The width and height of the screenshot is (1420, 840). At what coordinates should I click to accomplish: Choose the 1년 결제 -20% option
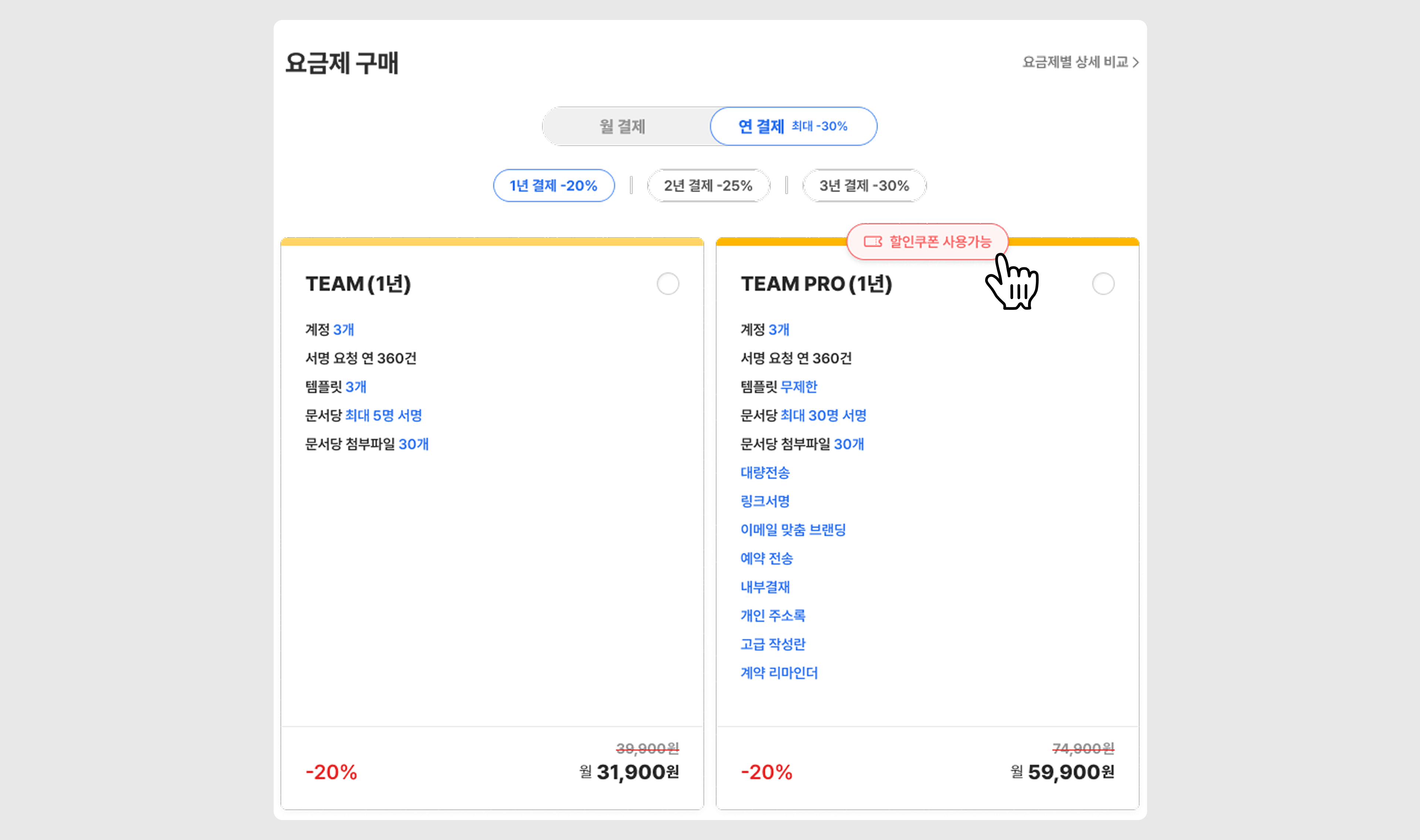click(x=554, y=186)
